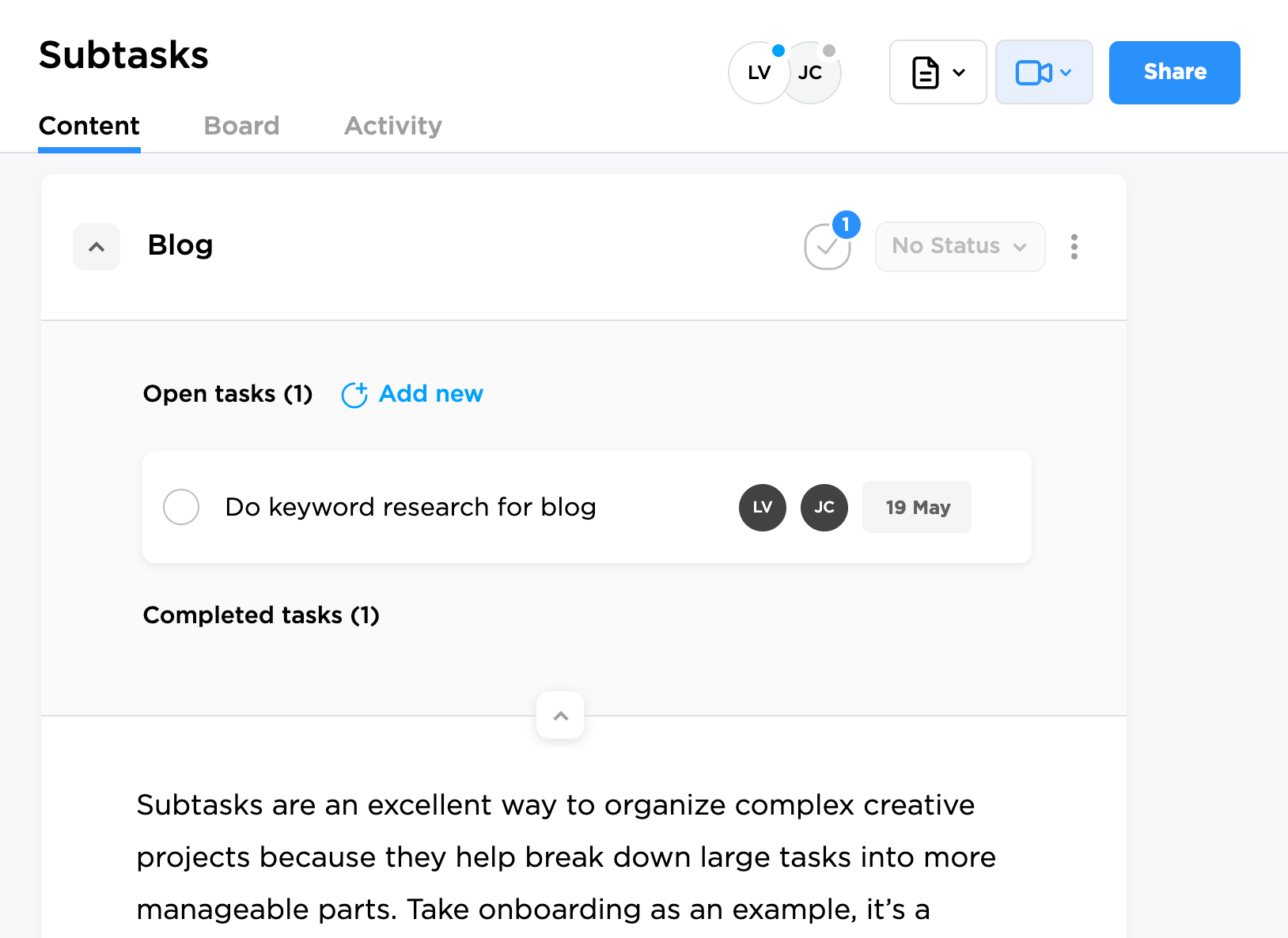1288x938 pixels.
Task: Click the JC collaborator avatar in header
Action: pyautogui.click(x=814, y=73)
